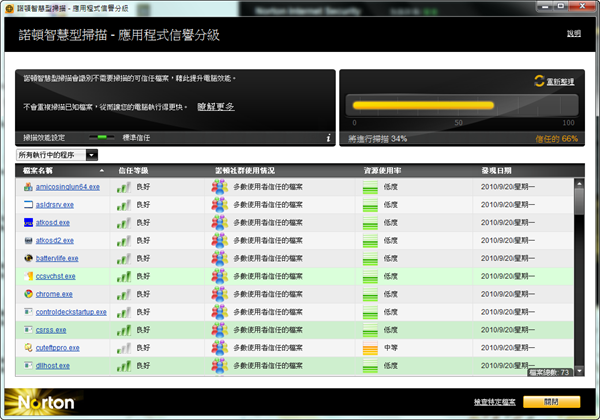Click the atkosd2.exe file icon

coord(28,240)
